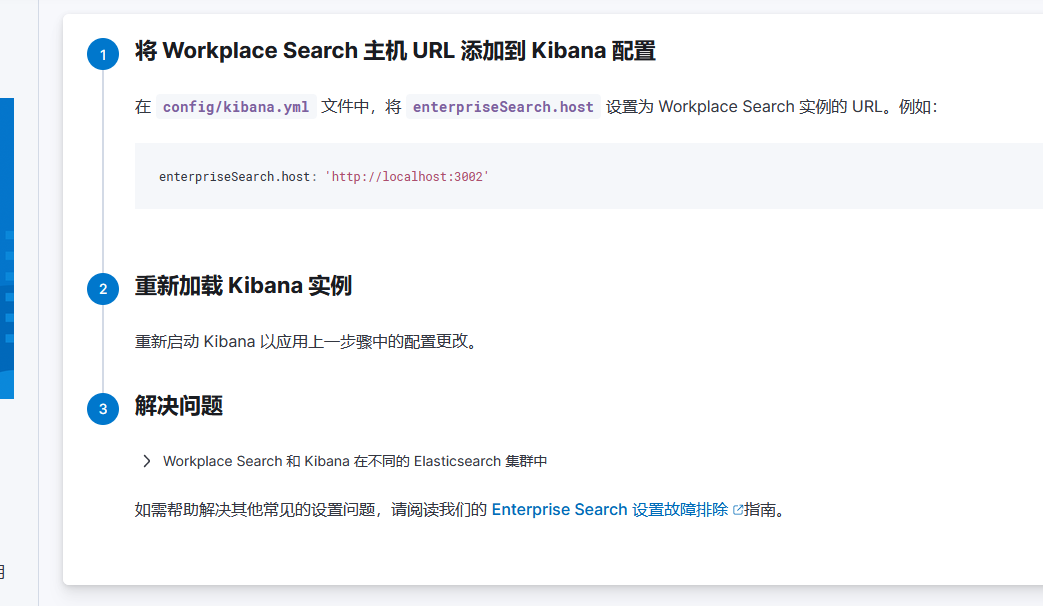Image resolution: width=1043 pixels, height=606 pixels.
Task: Click the accordion label Workplace Search 和 Kibana 在不同的 Elasticsearch 集群中
Action: coord(355,462)
